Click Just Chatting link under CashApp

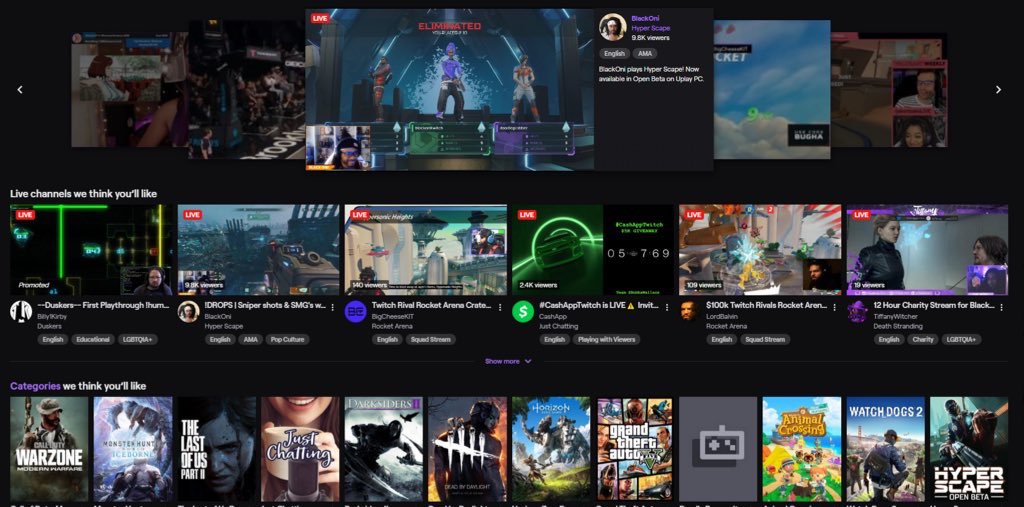tap(558, 326)
